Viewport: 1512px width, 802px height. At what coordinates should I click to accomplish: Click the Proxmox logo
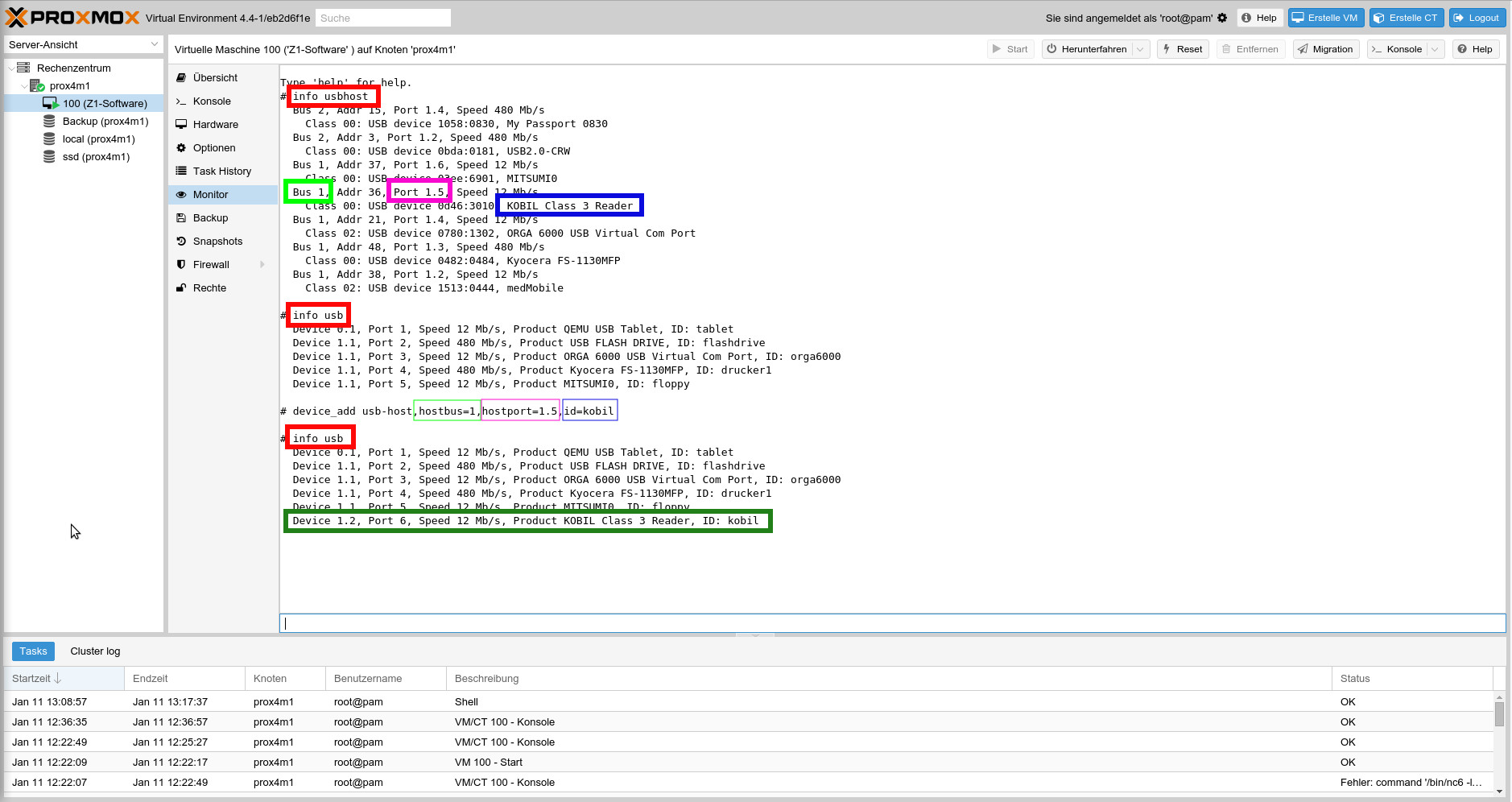(x=72, y=18)
